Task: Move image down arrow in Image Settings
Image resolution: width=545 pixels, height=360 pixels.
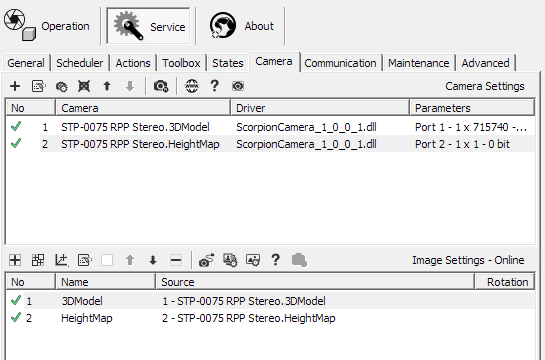Action: (153, 260)
